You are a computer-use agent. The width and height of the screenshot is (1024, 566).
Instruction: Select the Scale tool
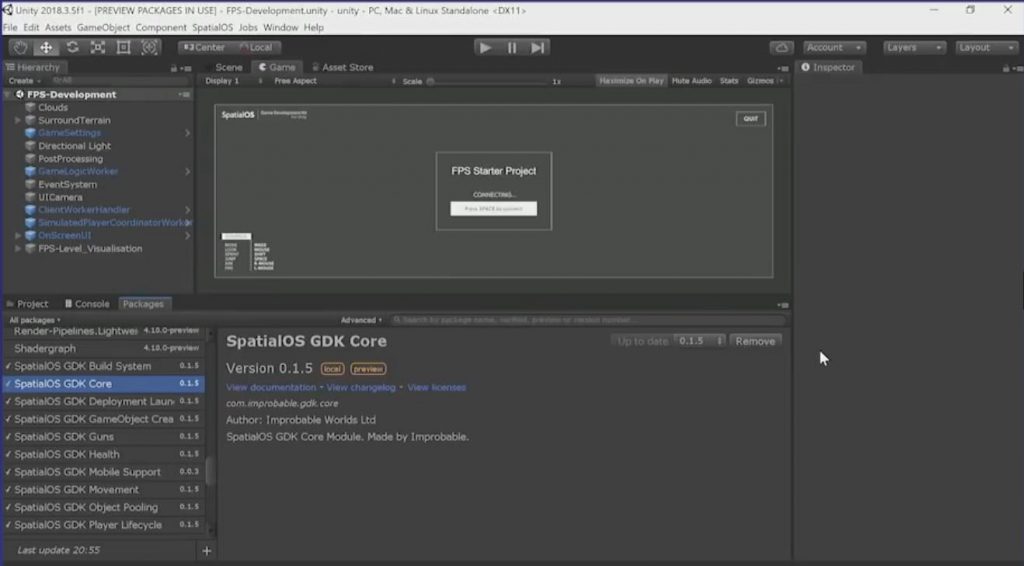(98, 48)
